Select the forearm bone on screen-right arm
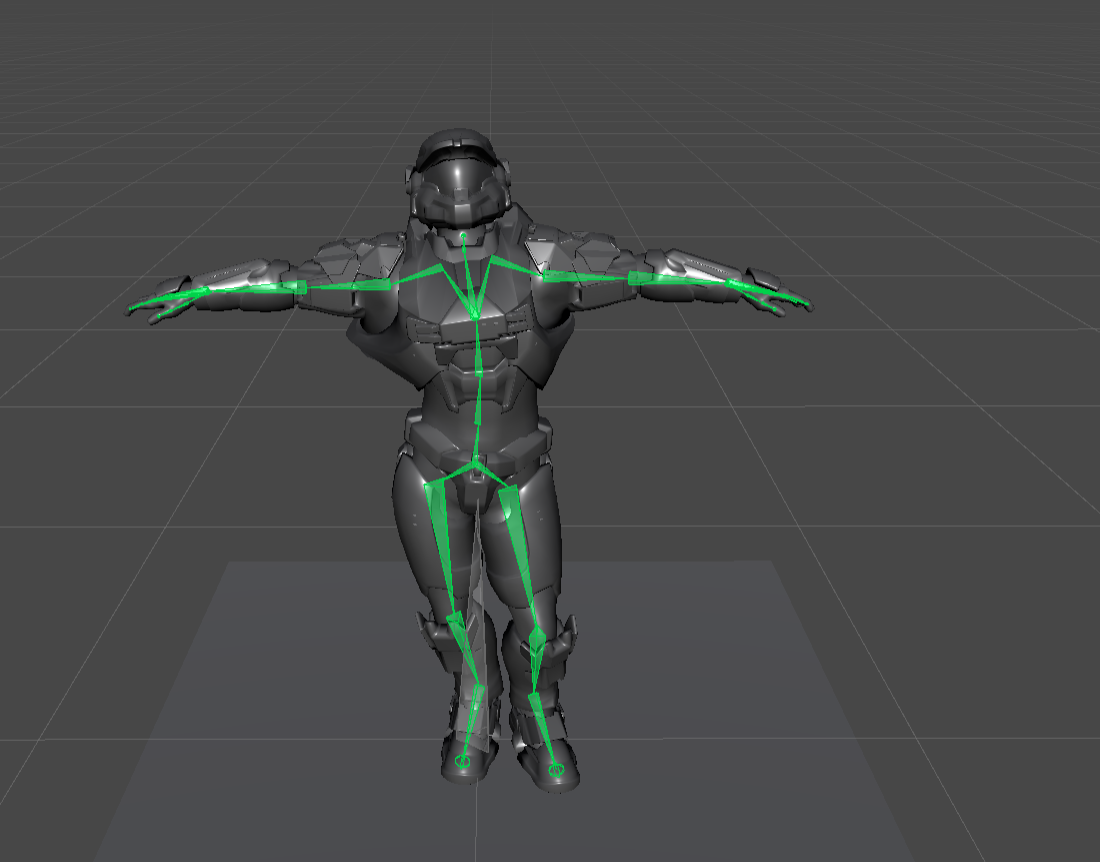The height and width of the screenshot is (862, 1100). point(680,279)
